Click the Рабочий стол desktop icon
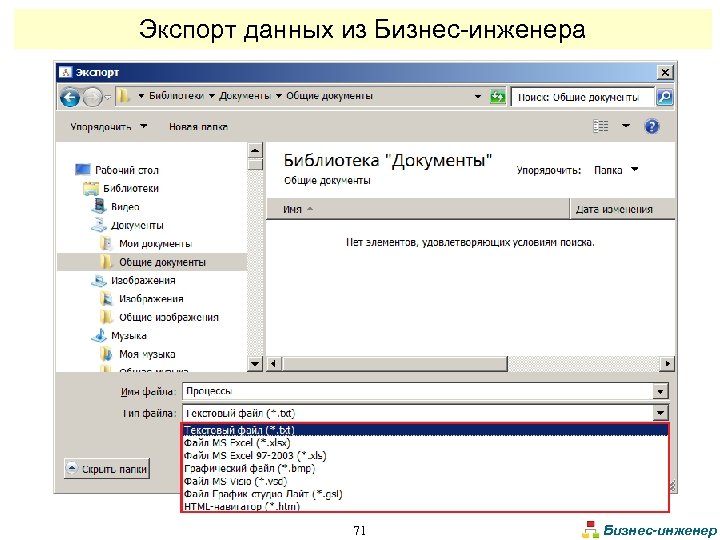720x540 pixels. (83, 170)
